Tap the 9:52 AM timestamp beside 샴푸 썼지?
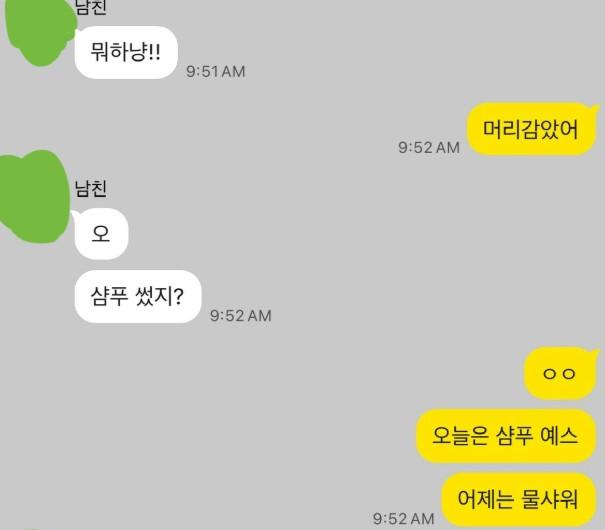 pyautogui.click(x=240, y=316)
